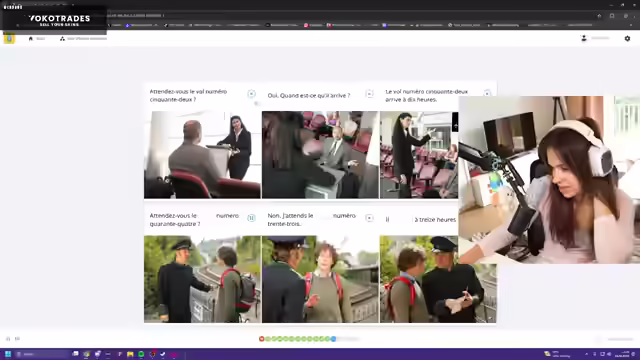Play audio for 'Le vol numéro cinquante-deux arrive'
The width and height of the screenshot is (640, 360).
pyautogui.click(x=487, y=93)
